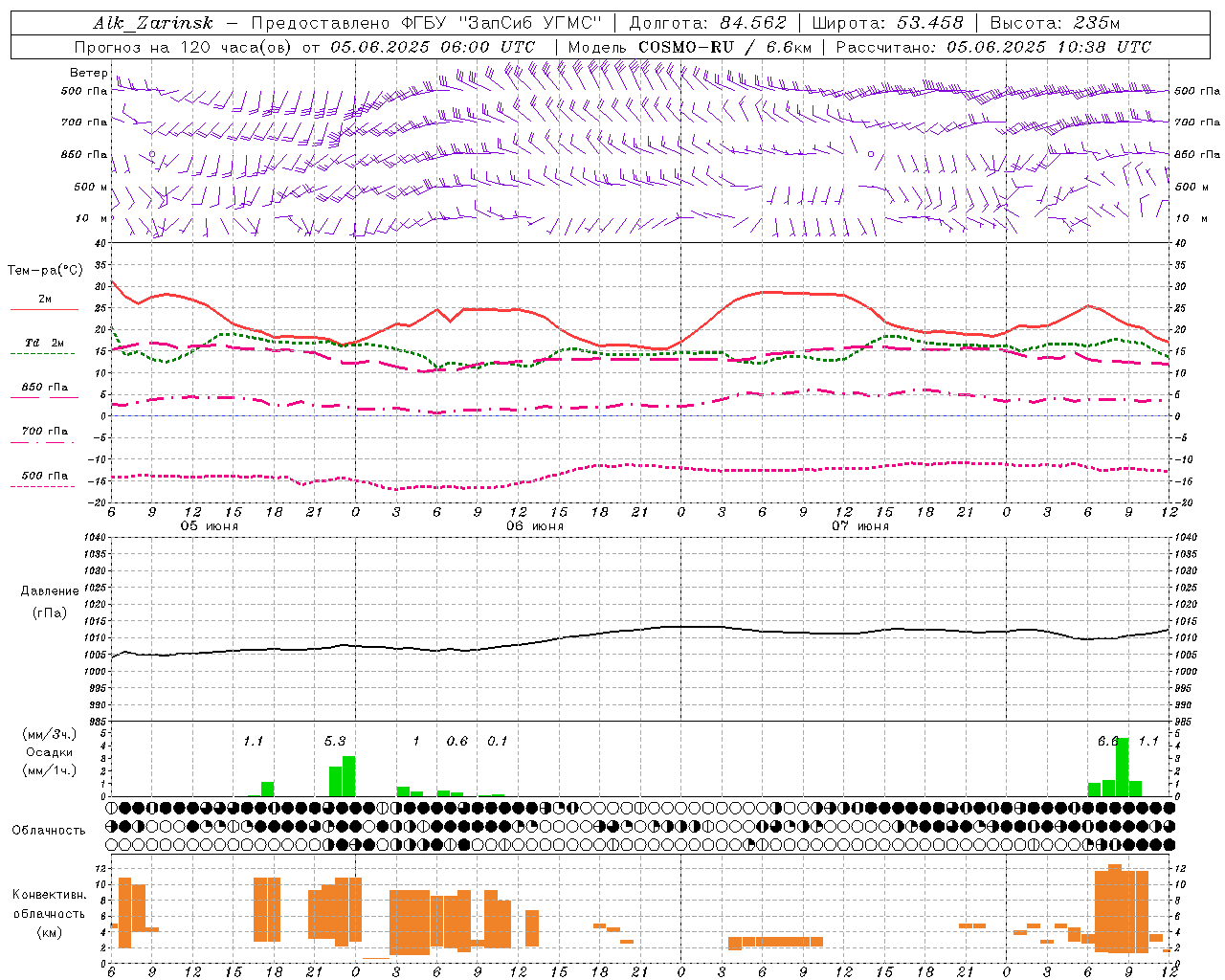Image resolution: width=1225 pixels, height=980 pixels.
Task: Click the (мм/1ч.) units label
Action: (50, 770)
